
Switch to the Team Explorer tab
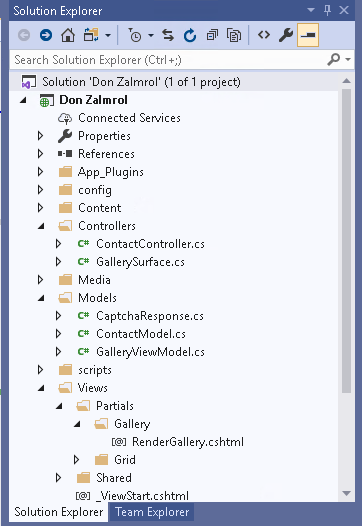coord(152,512)
